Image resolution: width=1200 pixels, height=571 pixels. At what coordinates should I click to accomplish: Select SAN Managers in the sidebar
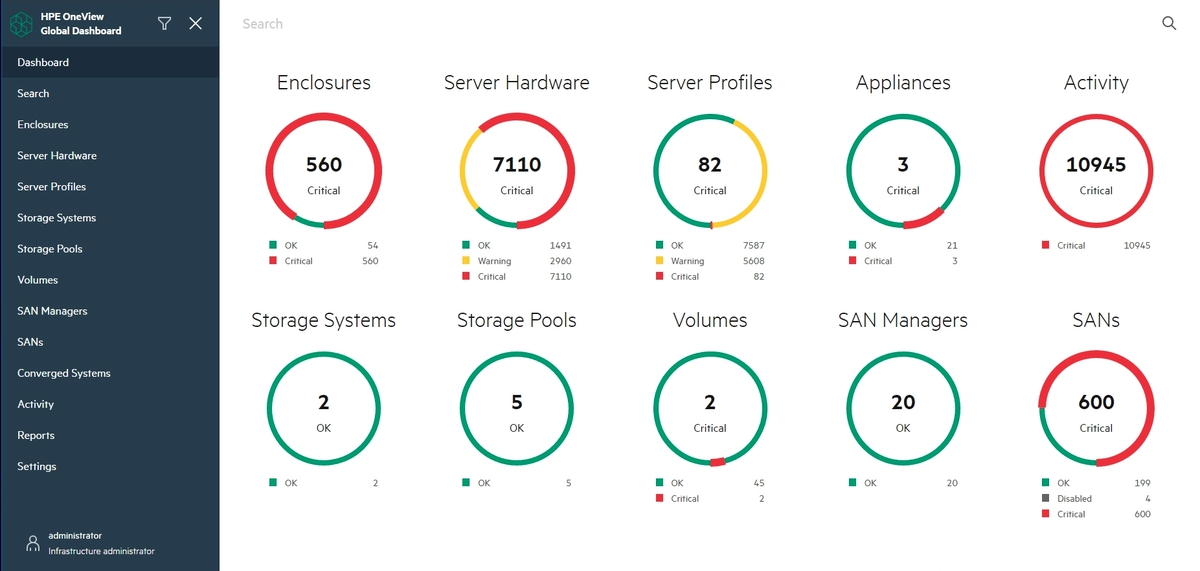[x=110, y=311]
